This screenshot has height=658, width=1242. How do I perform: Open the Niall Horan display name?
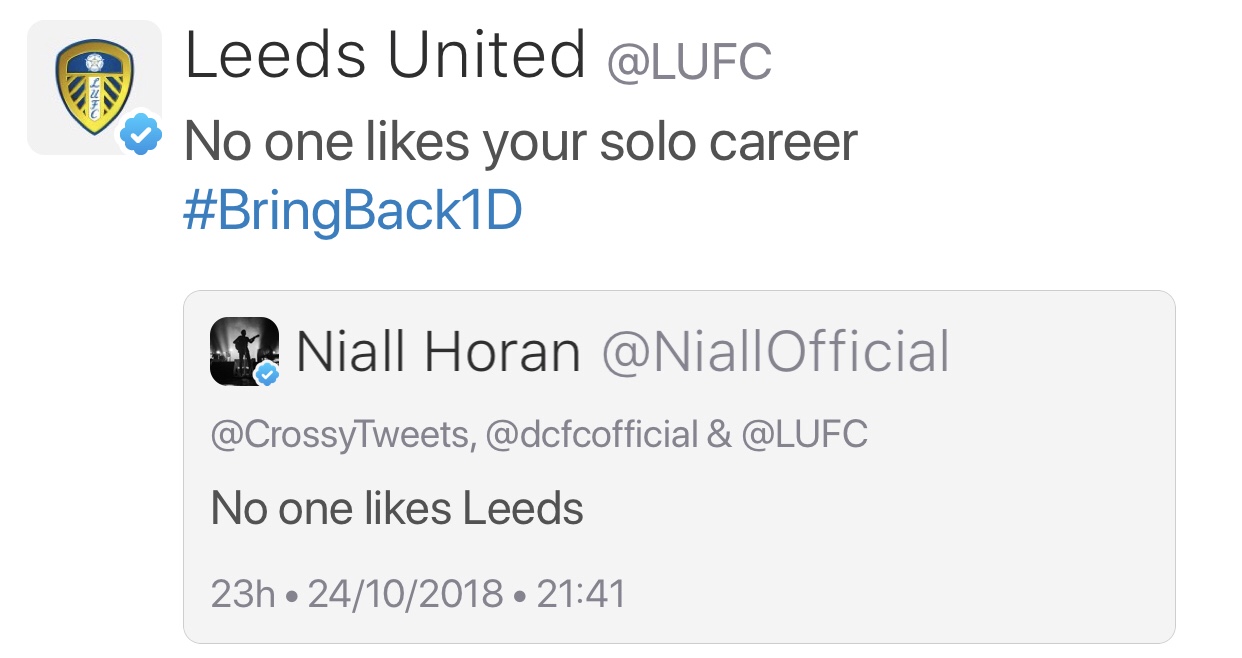pyautogui.click(x=438, y=352)
